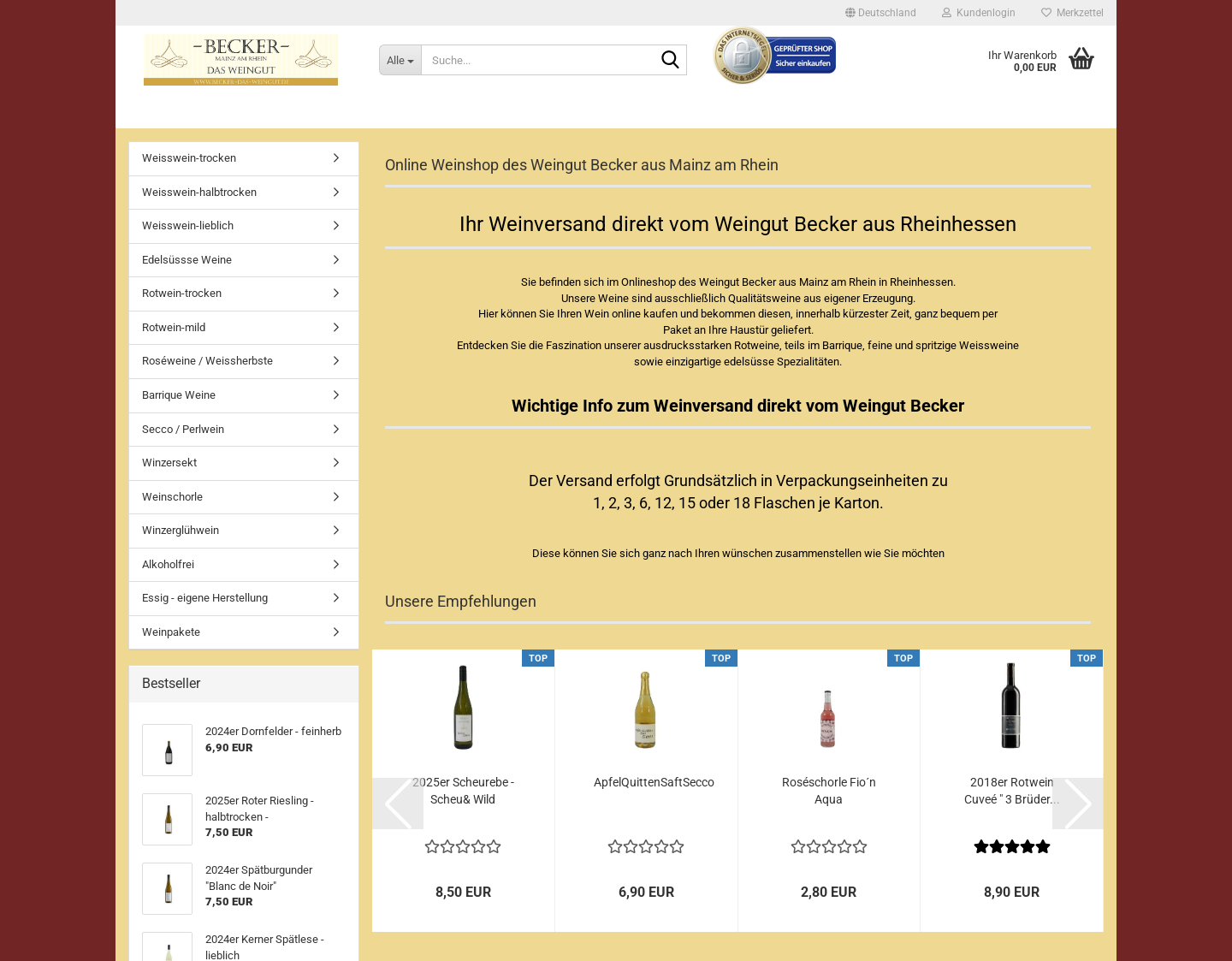Viewport: 1232px width, 961px height.
Task: Go to next recommendation slide arrow
Action: [x=1077, y=804]
